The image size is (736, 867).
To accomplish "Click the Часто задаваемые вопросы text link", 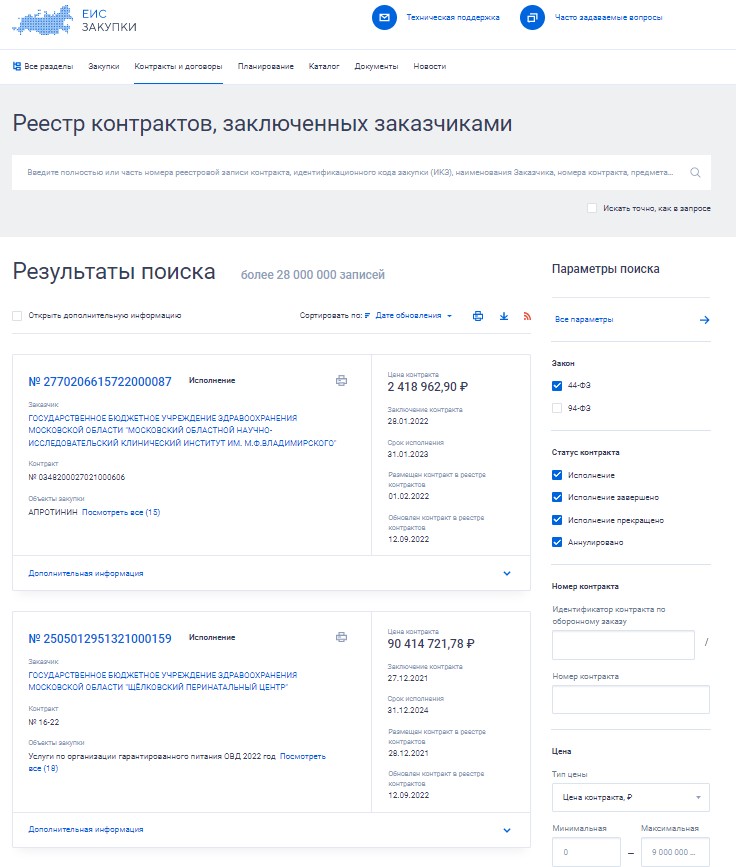I will [608, 18].
